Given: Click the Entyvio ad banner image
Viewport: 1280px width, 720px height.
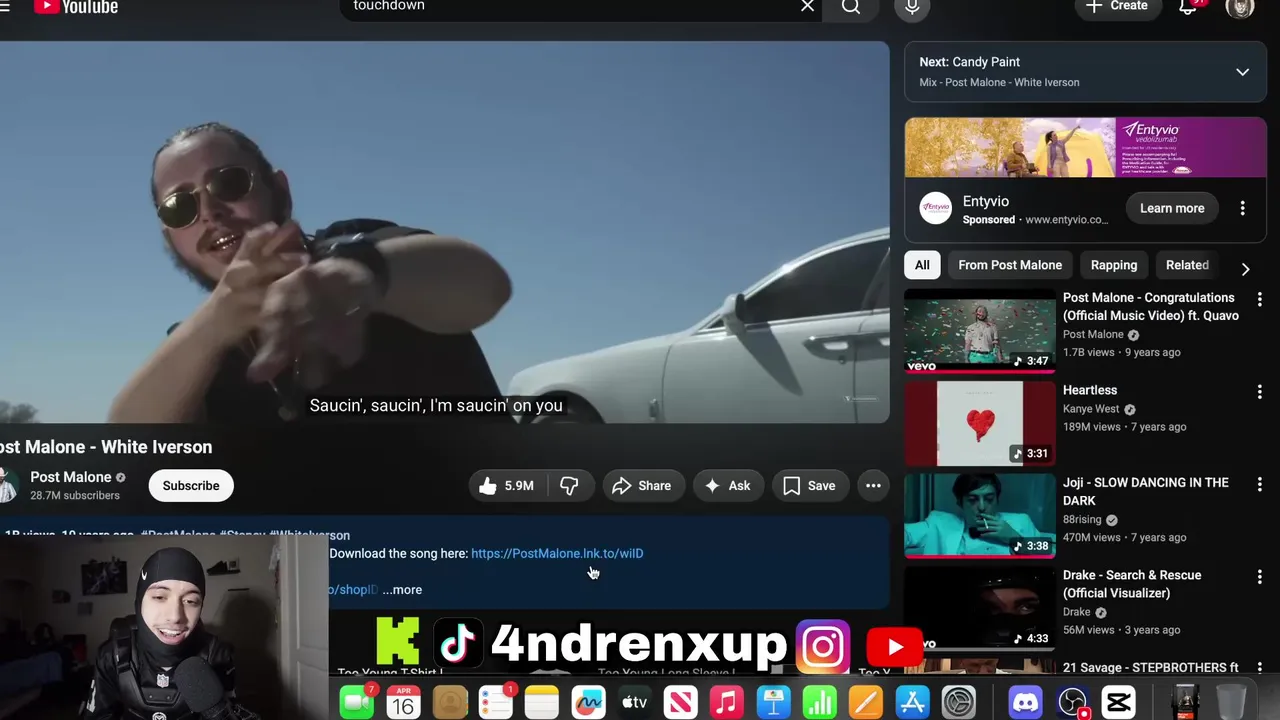Looking at the screenshot, I should tap(1085, 147).
